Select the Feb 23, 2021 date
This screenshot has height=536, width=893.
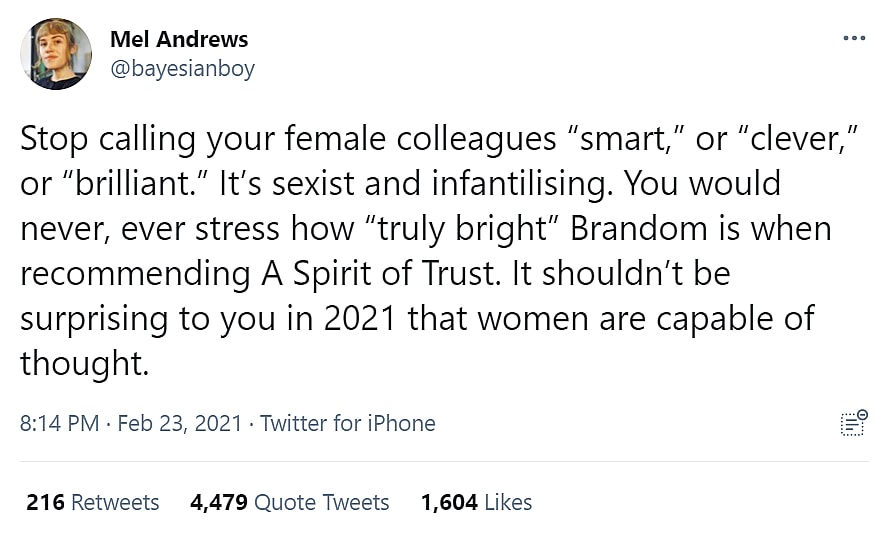tap(180, 423)
